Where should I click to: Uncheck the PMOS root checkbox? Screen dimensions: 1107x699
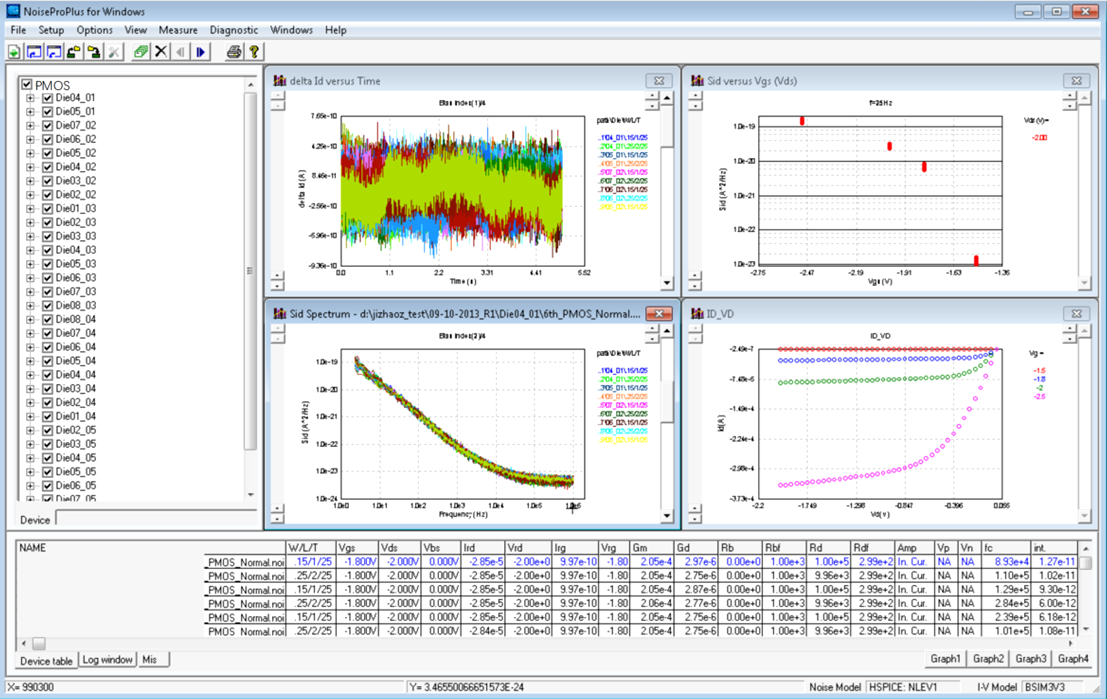click(x=28, y=85)
